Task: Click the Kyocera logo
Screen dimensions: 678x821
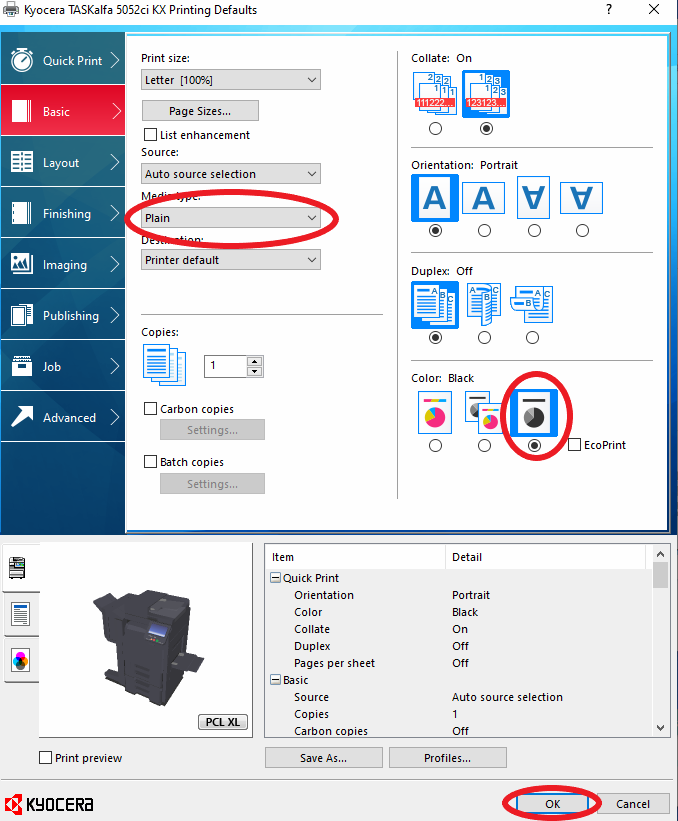Action: point(50,804)
